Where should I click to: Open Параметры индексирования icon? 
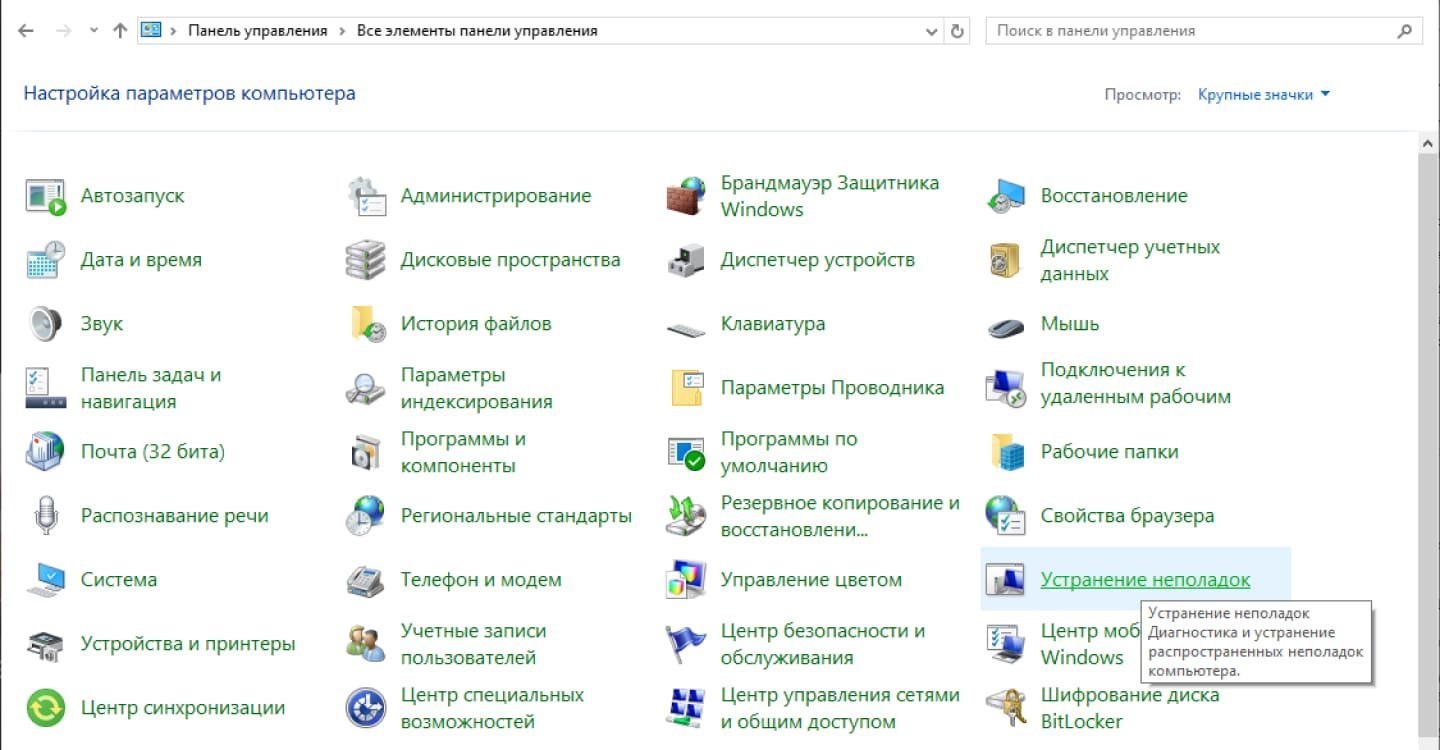point(366,388)
